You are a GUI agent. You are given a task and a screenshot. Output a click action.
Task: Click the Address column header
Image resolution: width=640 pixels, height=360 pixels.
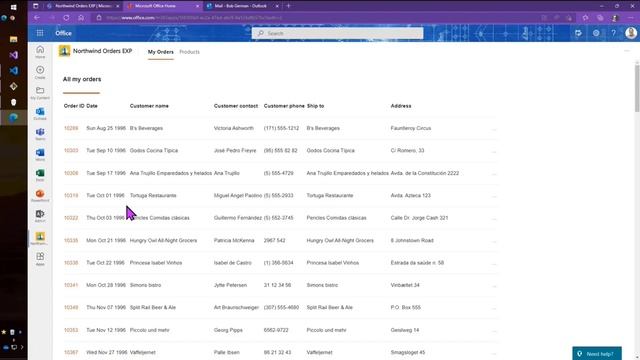coord(401,106)
